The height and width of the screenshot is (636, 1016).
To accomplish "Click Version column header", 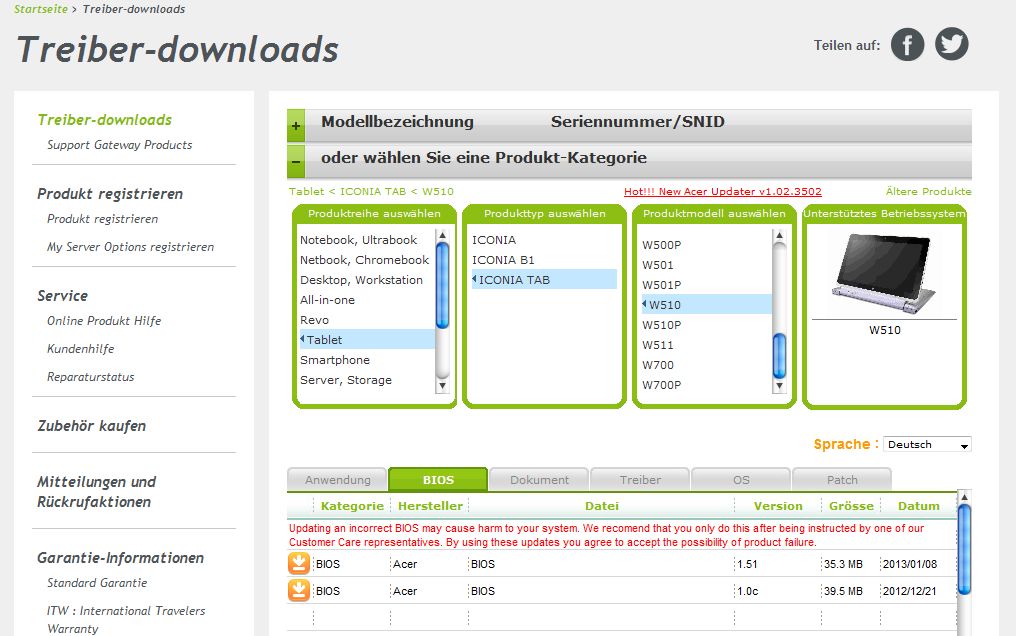I will point(778,506).
